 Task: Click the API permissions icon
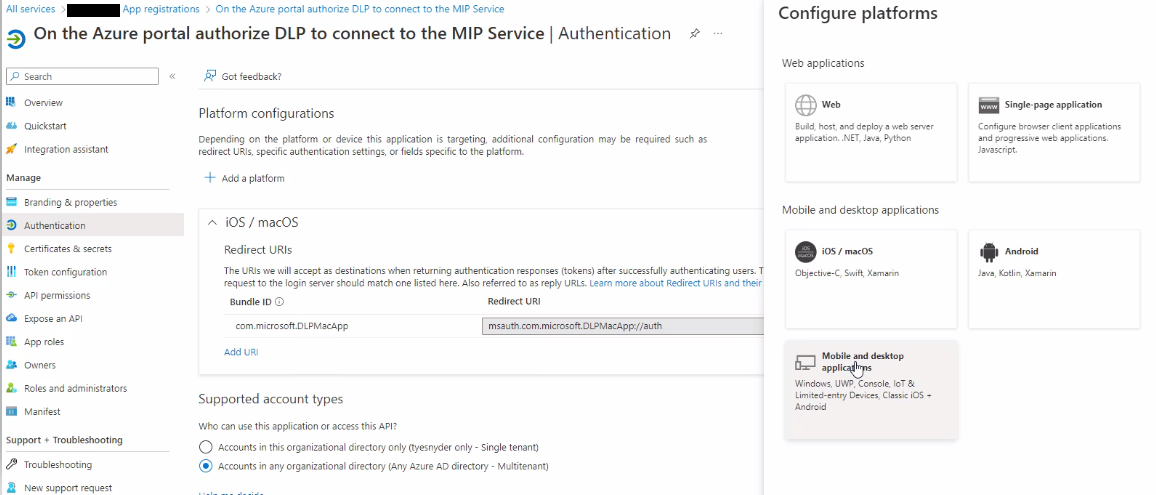click(x=11, y=295)
